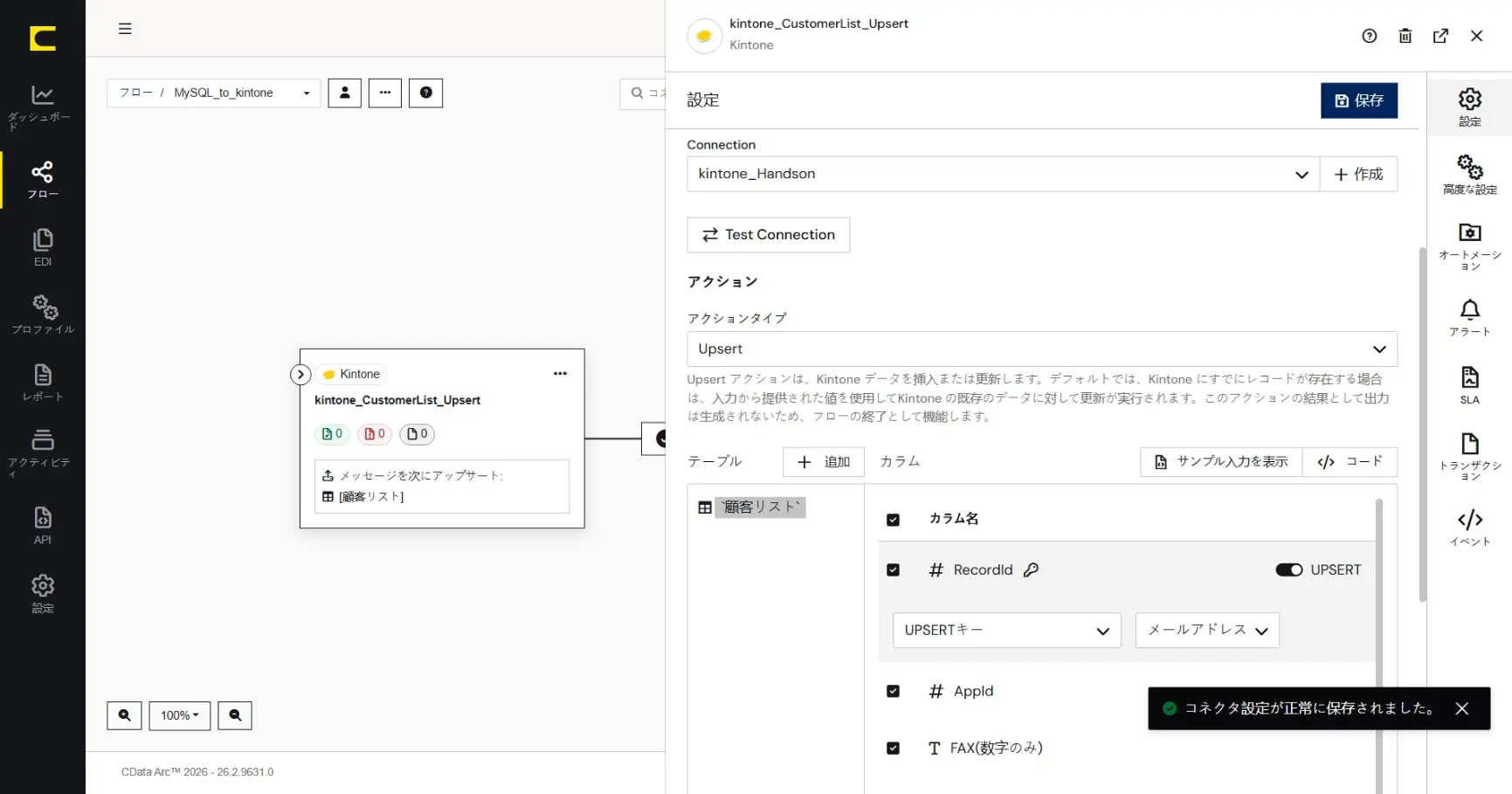Click the コード button
Viewport: 1512px width, 794px height.
1350,462
